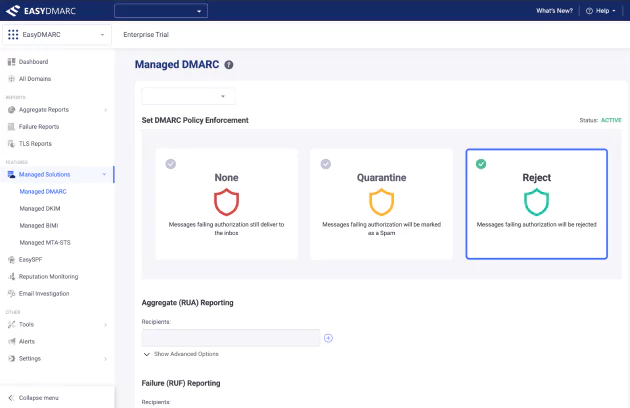Click the Reject card description text
This screenshot has width=630, height=408.
(536, 225)
